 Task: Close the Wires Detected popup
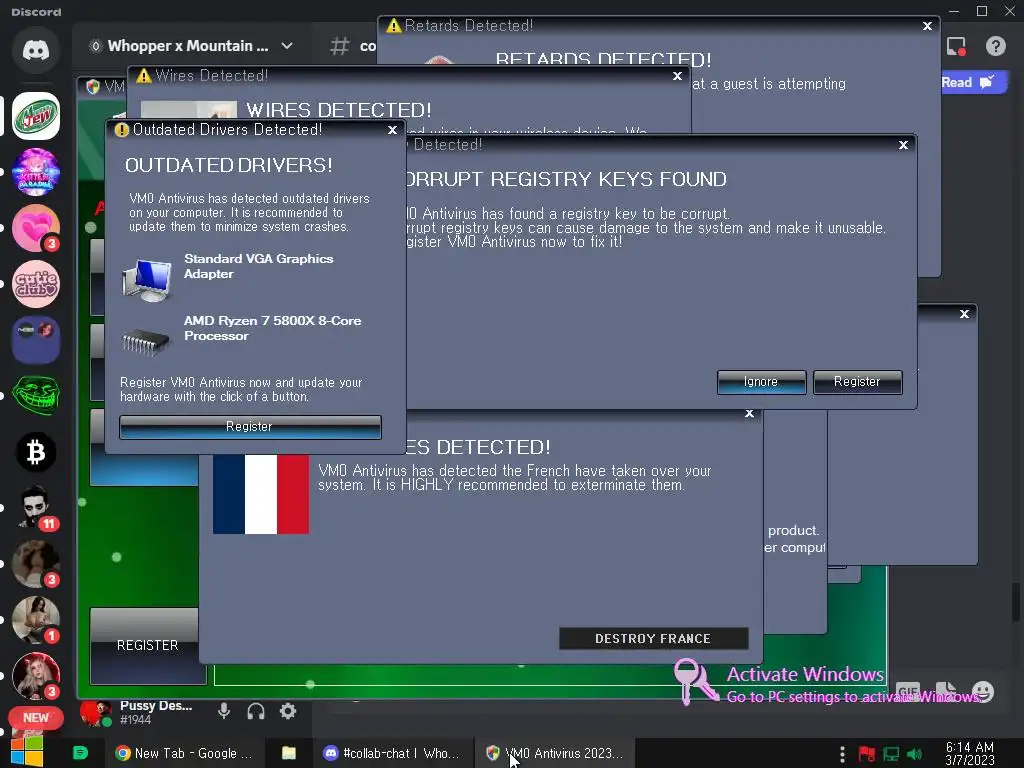pyautogui.click(x=677, y=76)
